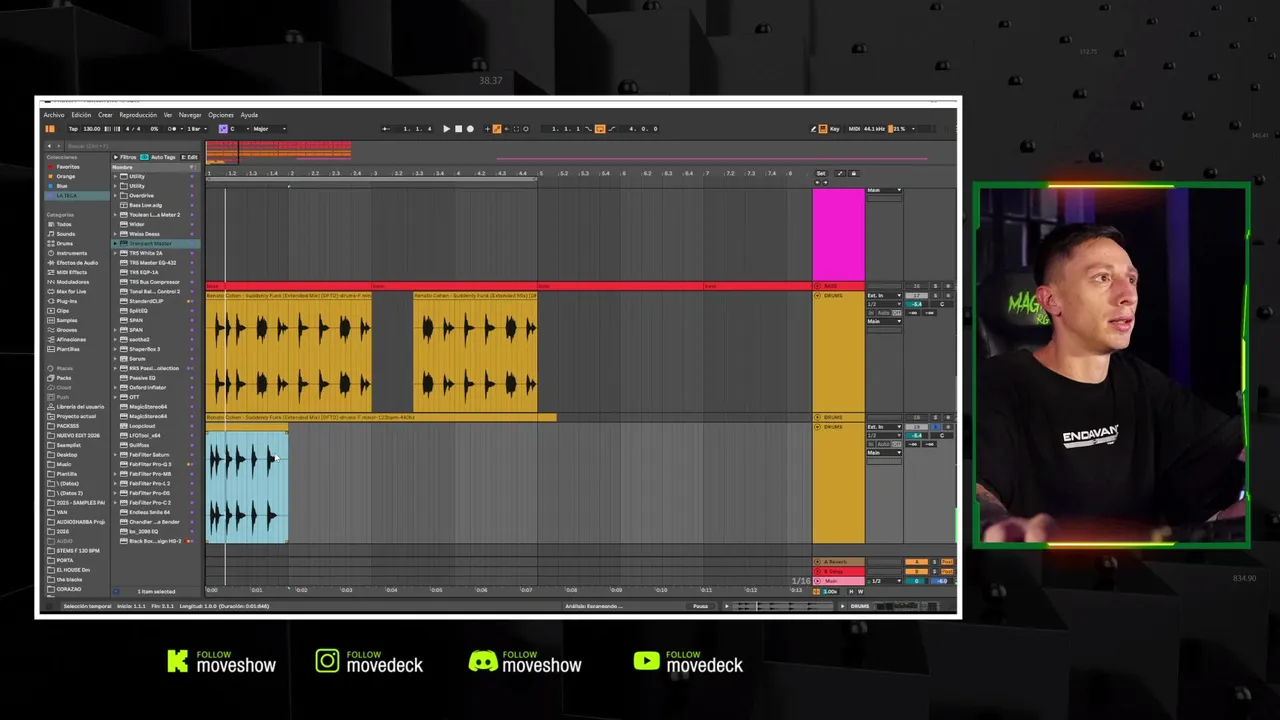
Task: Click the browser Edit button
Action: pyautogui.click(x=189, y=157)
